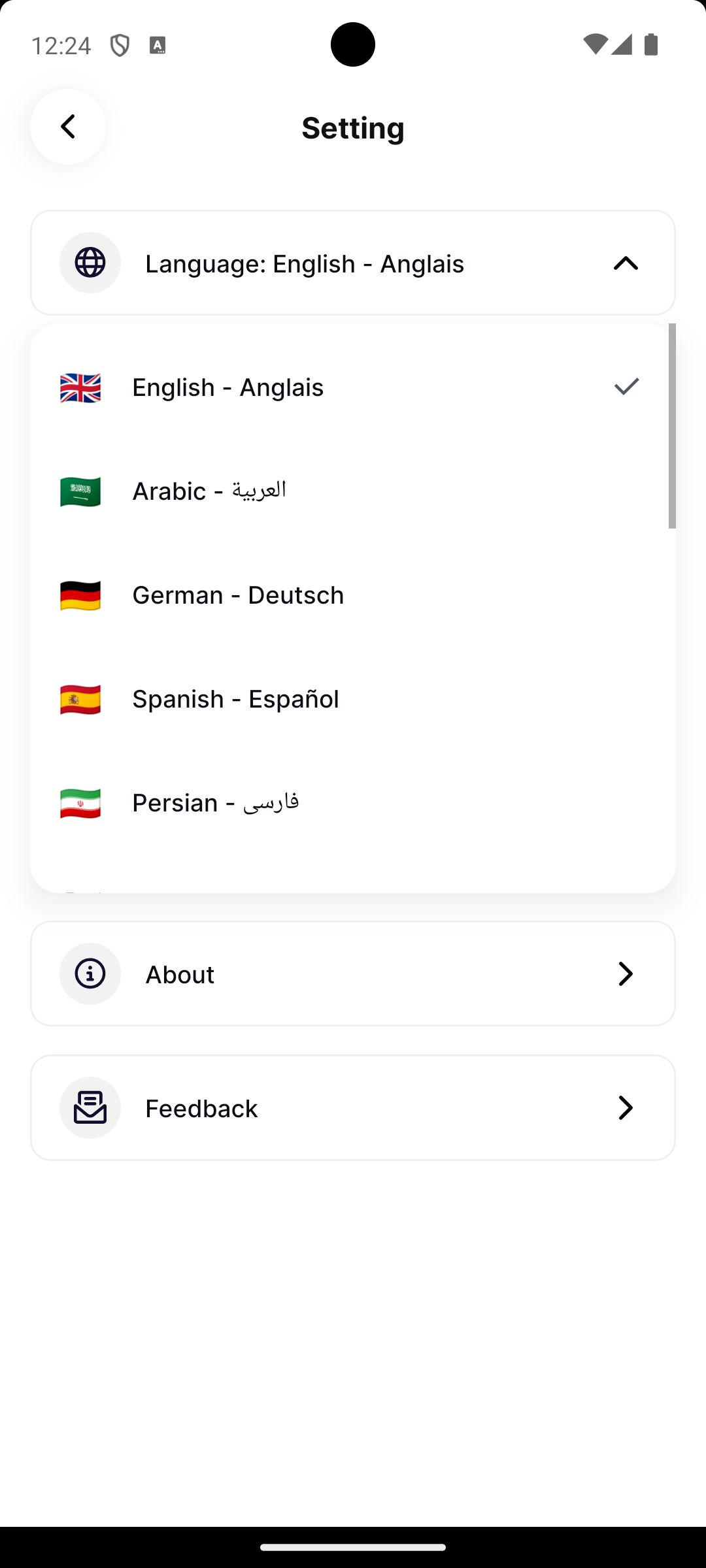Click the globe language icon
Screen dimensions: 706x1568
90,263
